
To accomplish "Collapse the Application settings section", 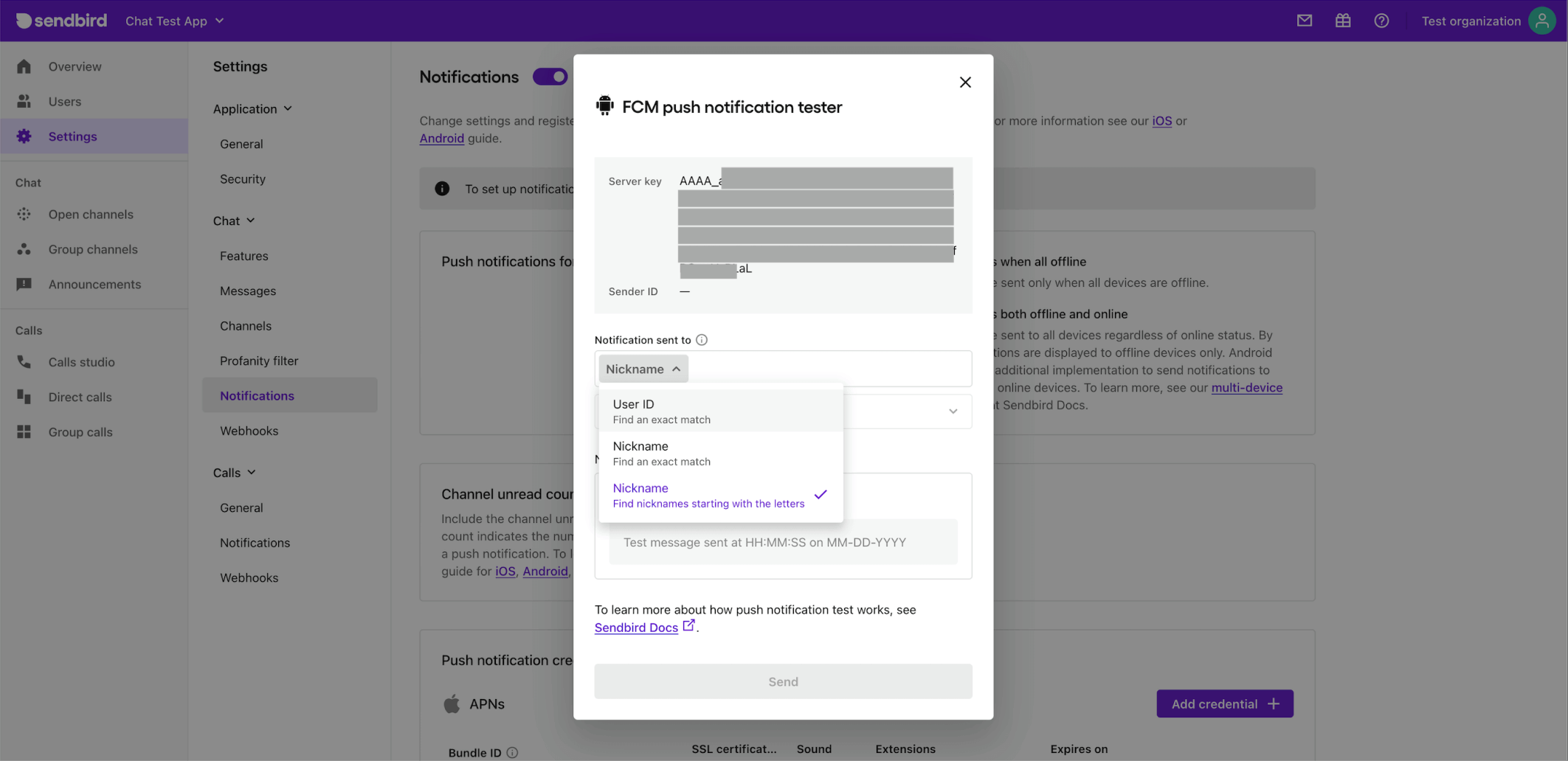I will [253, 108].
